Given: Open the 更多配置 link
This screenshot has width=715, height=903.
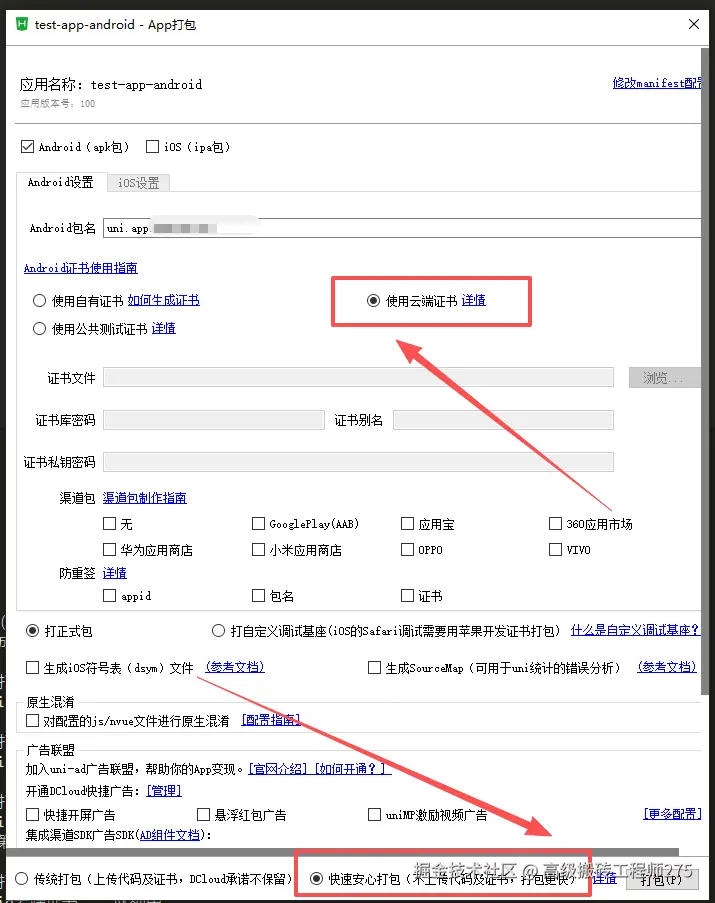Looking at the screenshot, I should coord(672,814).
